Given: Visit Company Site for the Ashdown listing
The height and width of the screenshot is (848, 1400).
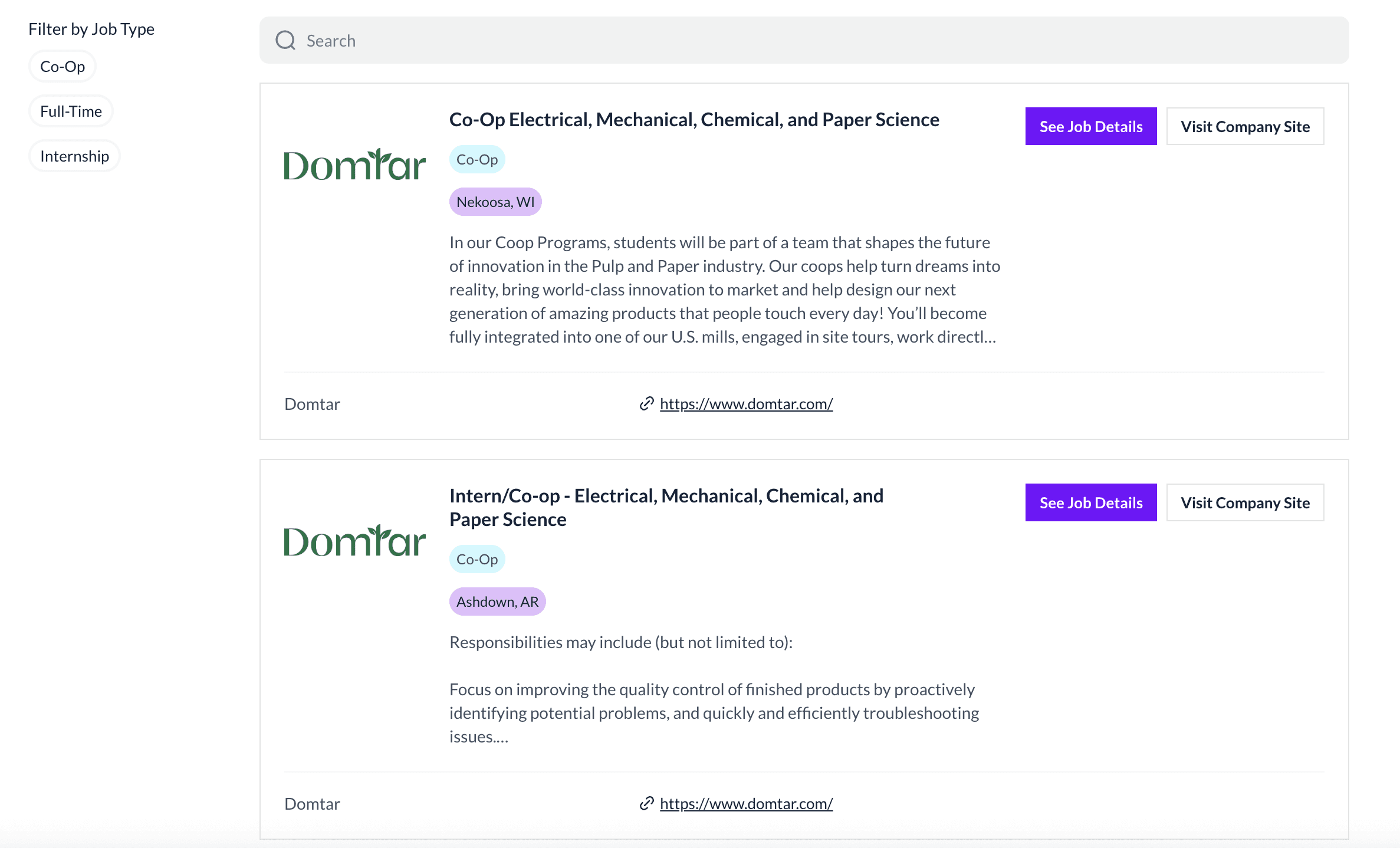Looking at the screenshot, I should 1245,503.
